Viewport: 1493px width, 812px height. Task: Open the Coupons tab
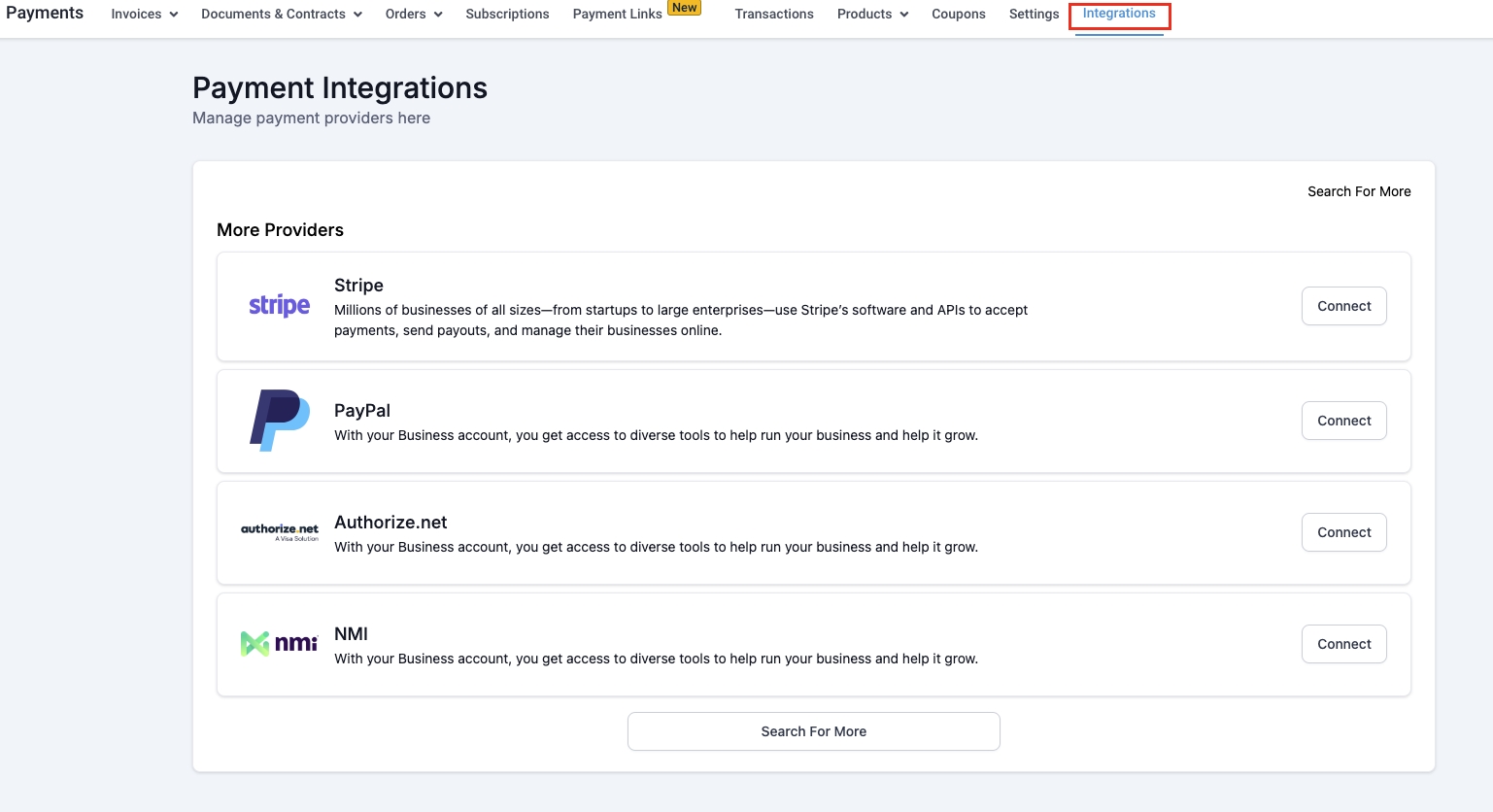958,15
